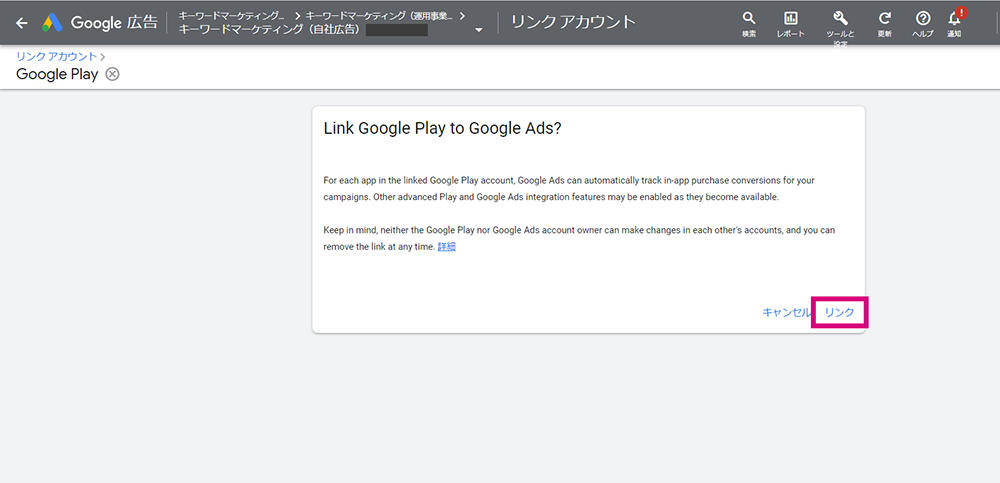This screenshot has width=1000, height=483.
Task: Click the Google Play page heading
Action: tap(57, 74)
